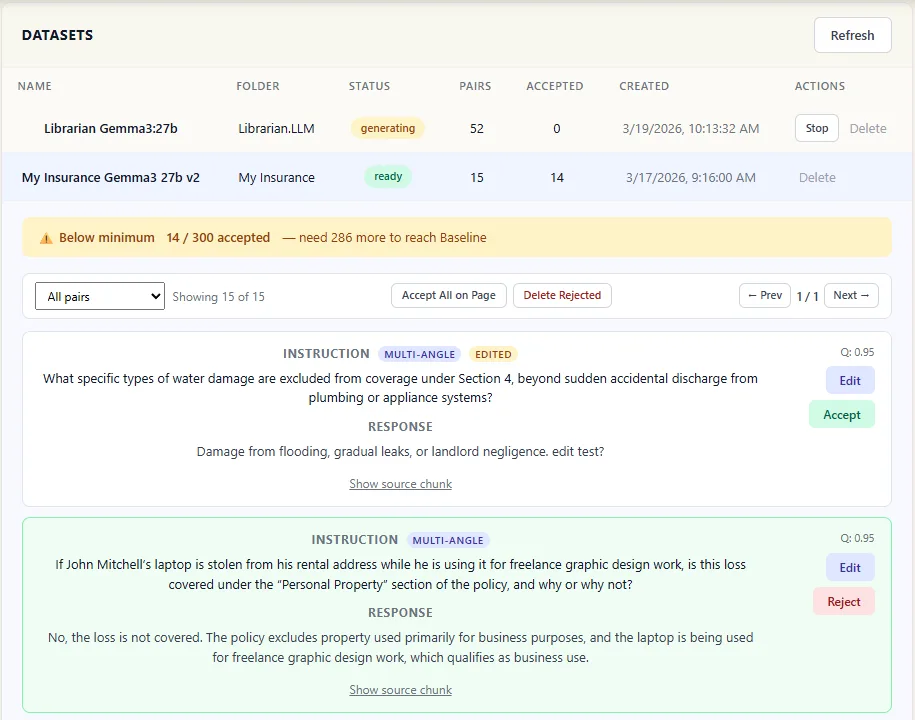Reject the John Mitchell laptop pair
Screen dimensions: 915x720
tap(843, 601)
